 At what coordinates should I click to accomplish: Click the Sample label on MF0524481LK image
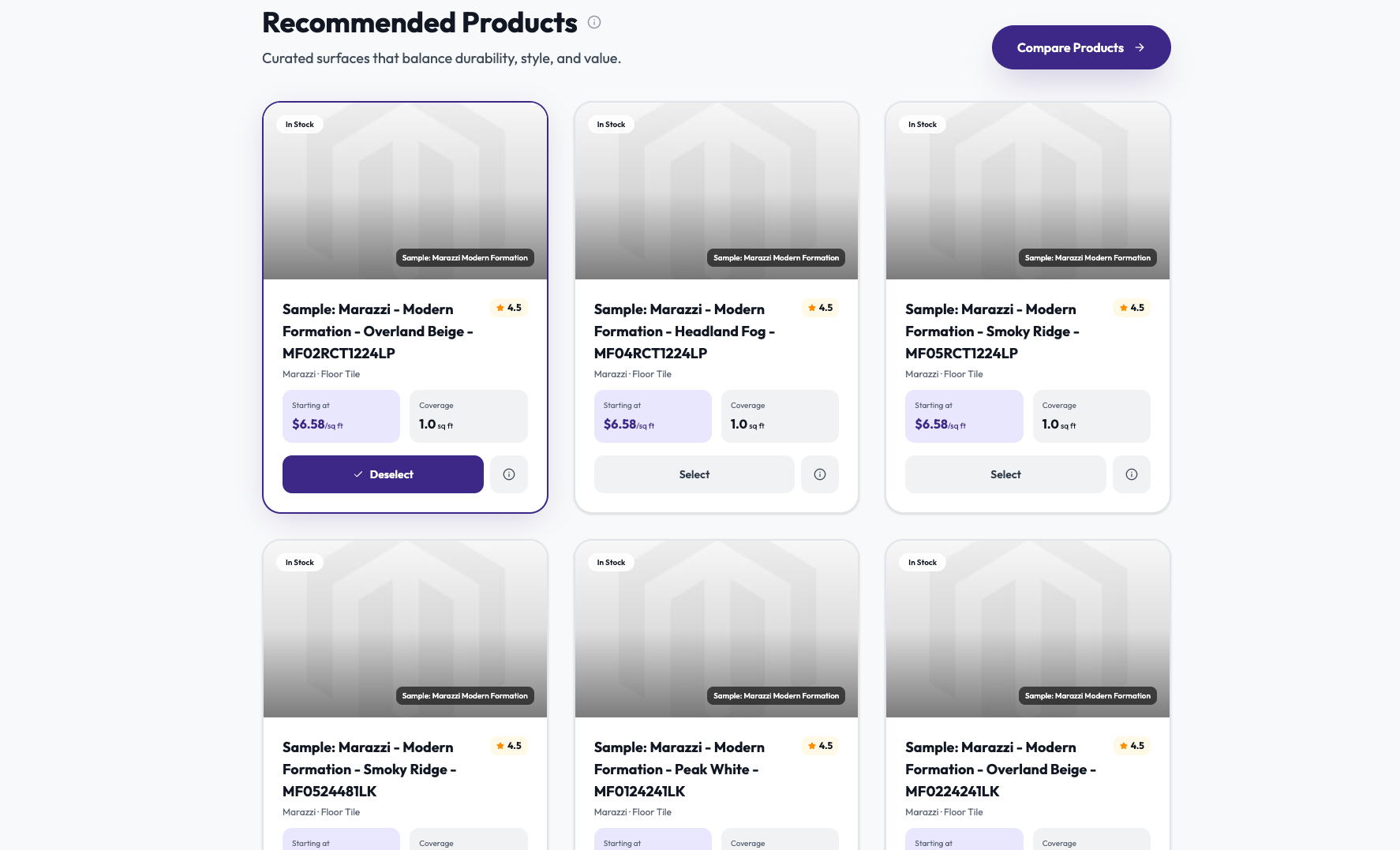click(x=465, y=696)
